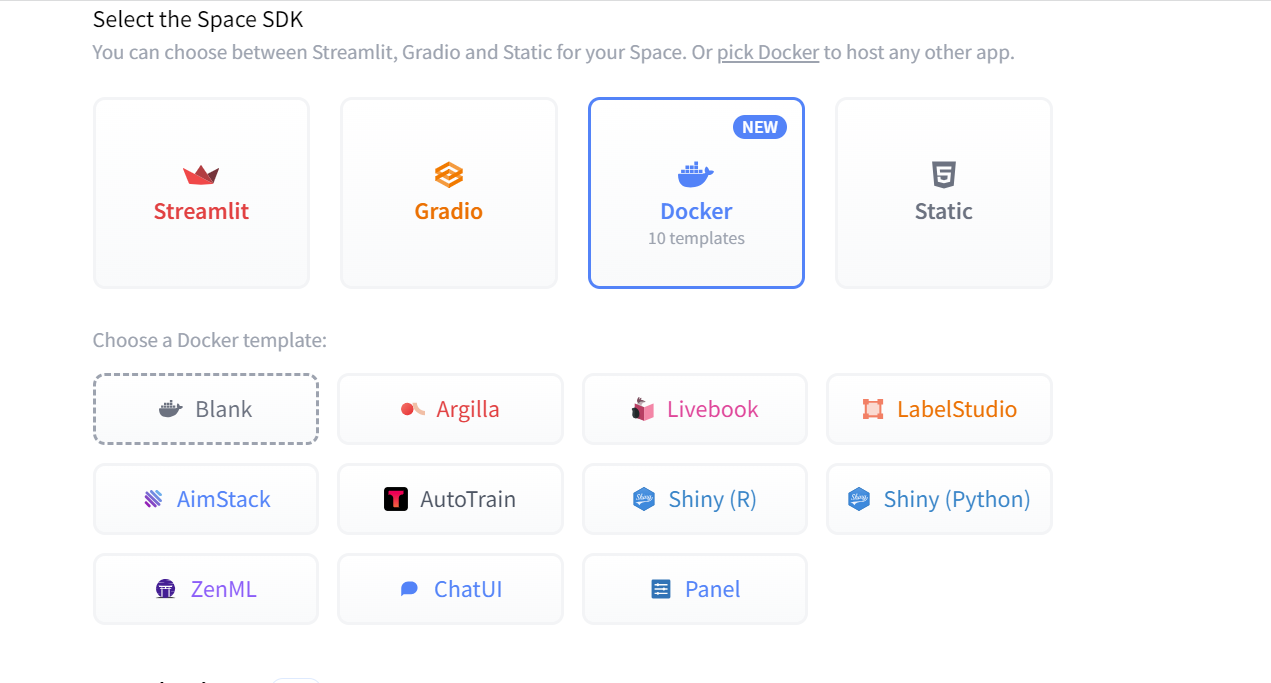Click the Panel template icon

pos(661,589)
